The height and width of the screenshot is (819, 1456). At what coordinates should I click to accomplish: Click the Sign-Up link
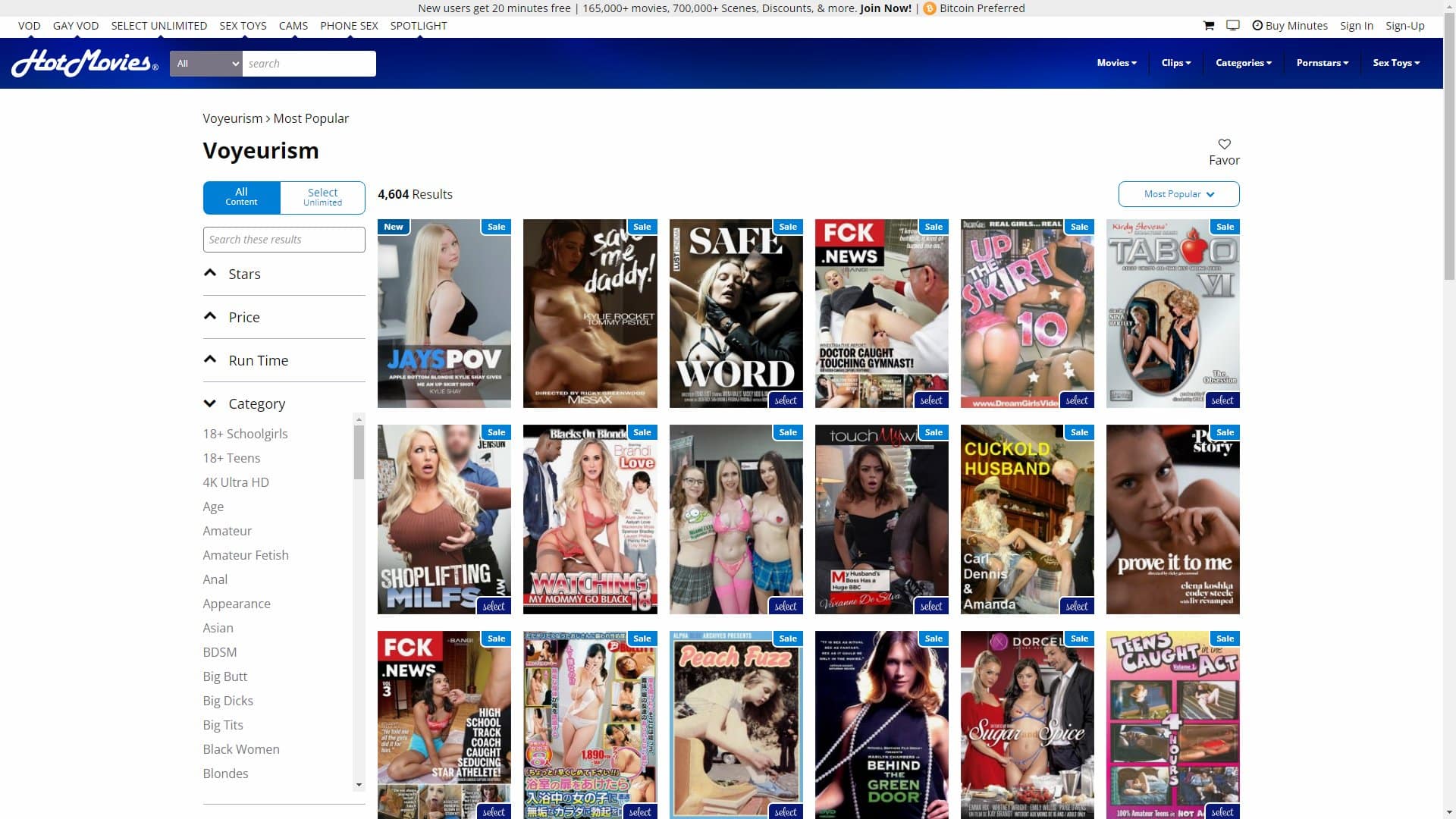coord(1405,25)
